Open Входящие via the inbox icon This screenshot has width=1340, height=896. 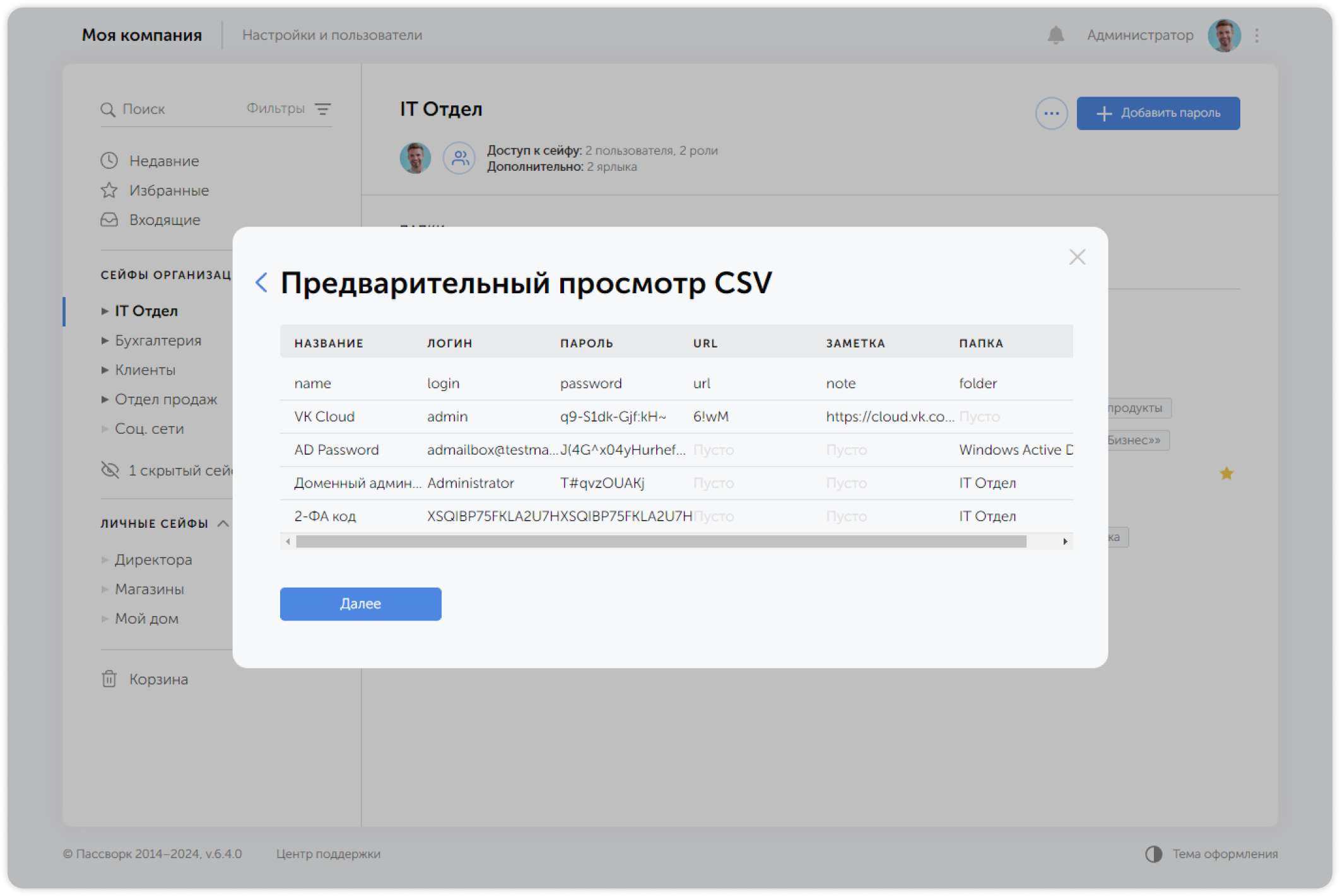coord(109,219)
